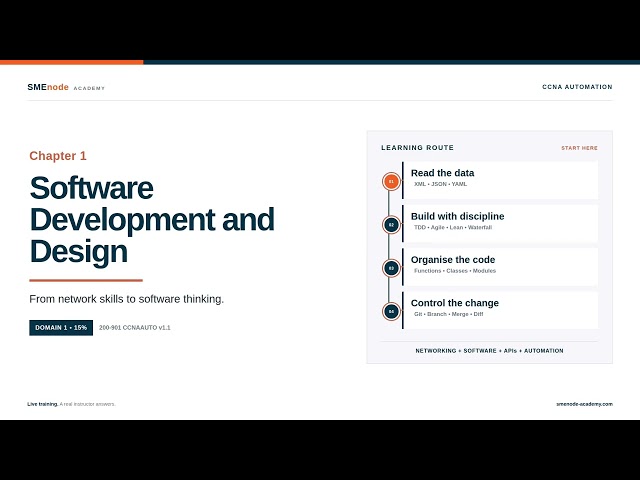
Task: Click the step 02 circle marker
Action: (x=391, y=225)
